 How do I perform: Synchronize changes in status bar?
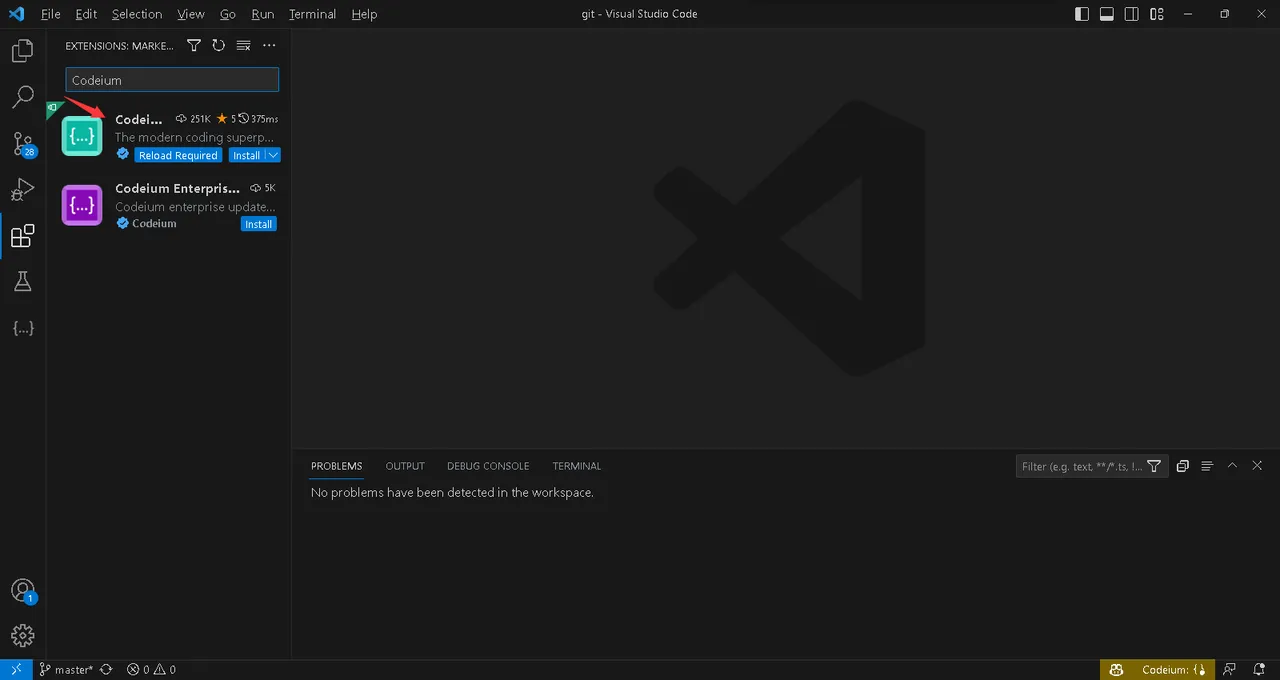[106, 670]
